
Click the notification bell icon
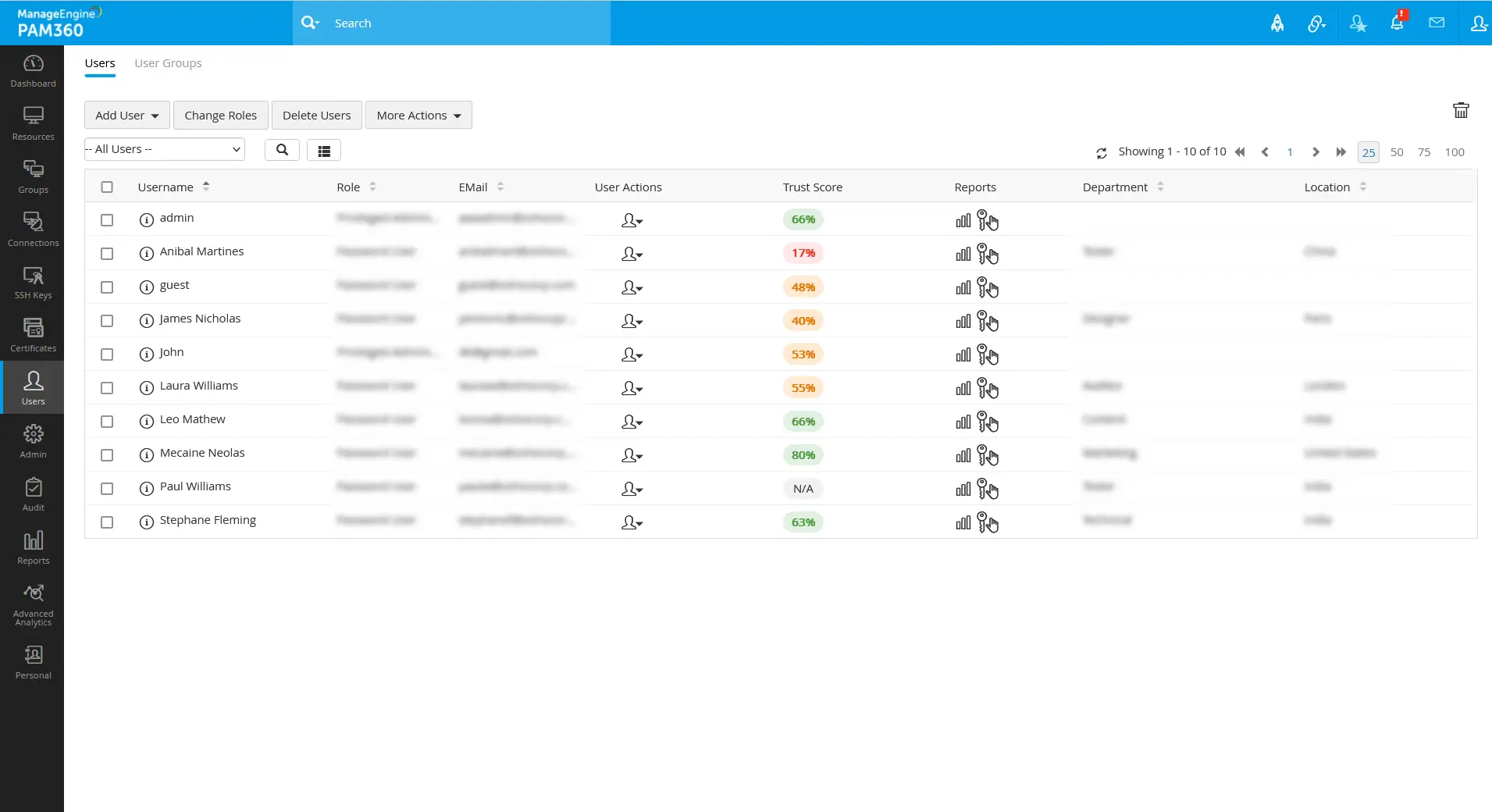1397,23
